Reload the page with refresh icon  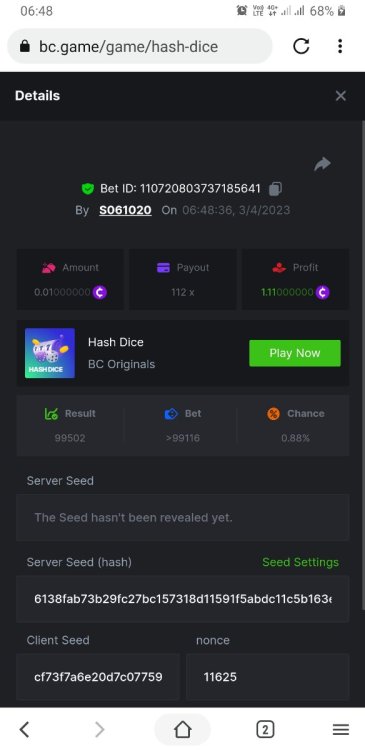[x=301, y=46]
